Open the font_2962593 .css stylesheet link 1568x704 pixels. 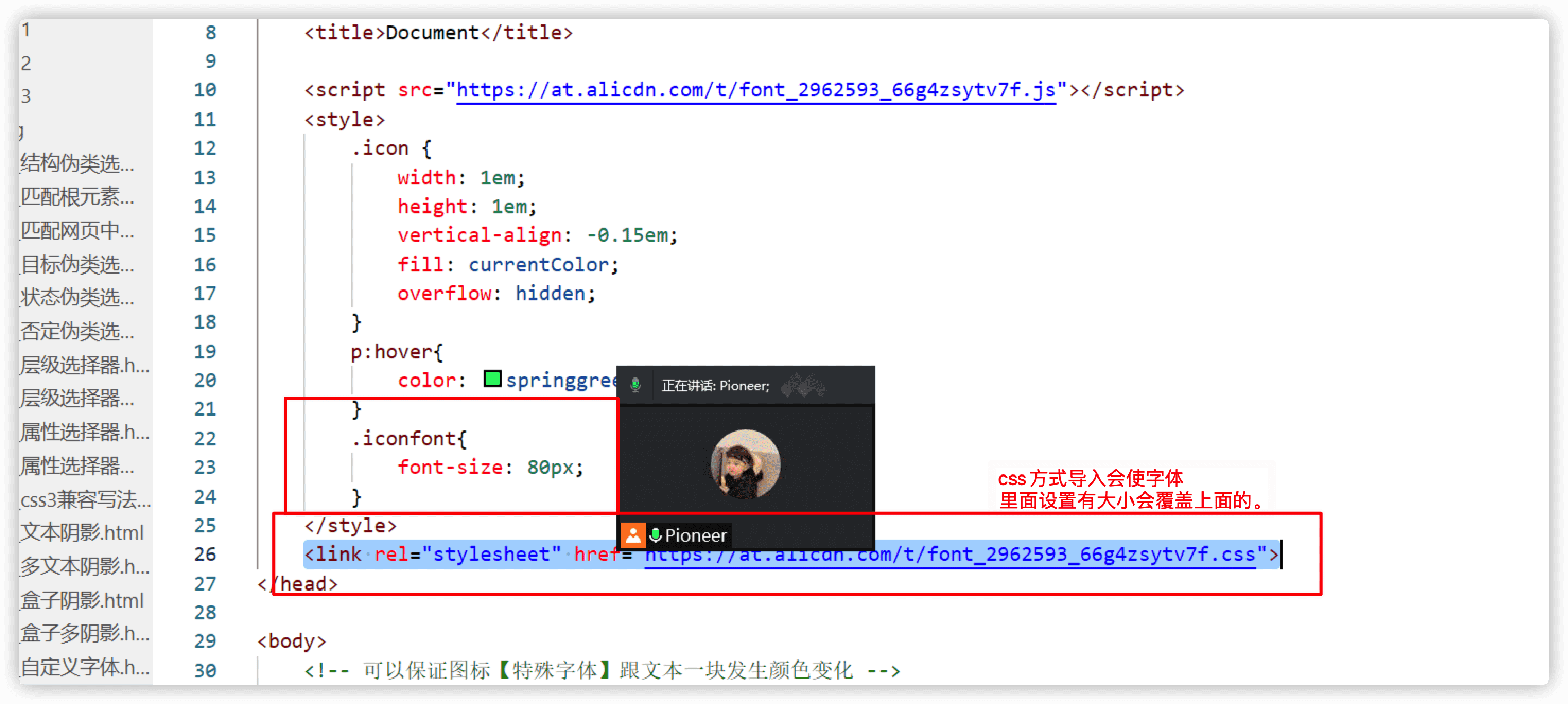[x=949, y=555]
